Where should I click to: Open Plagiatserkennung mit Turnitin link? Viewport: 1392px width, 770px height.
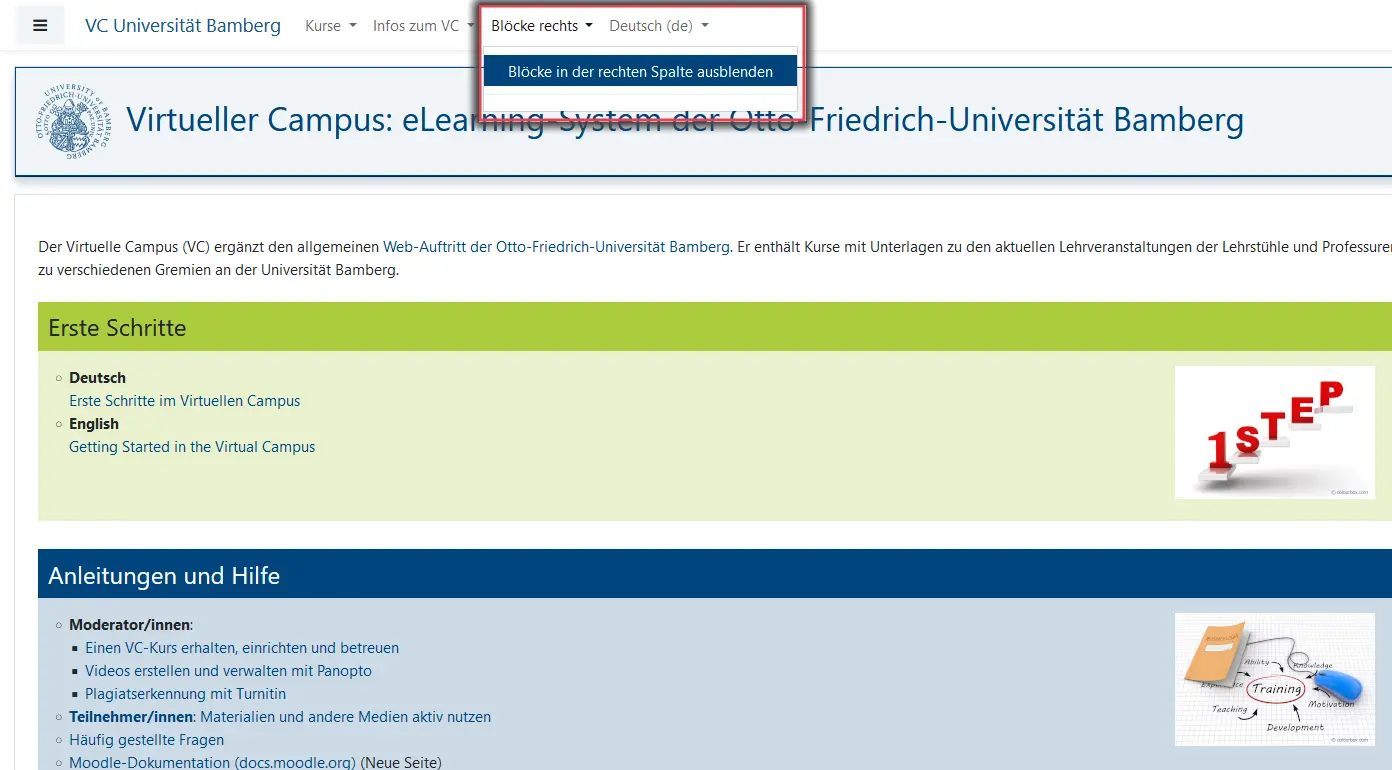[x=185, y=694]
